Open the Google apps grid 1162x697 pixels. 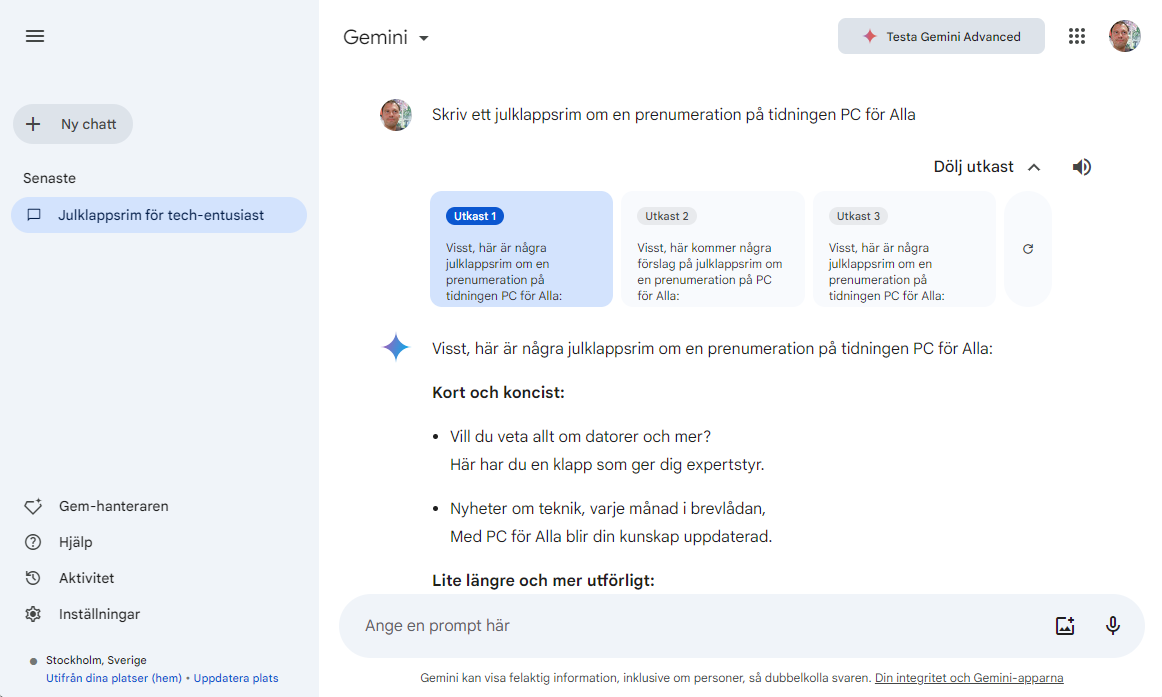pos(1076,36)
